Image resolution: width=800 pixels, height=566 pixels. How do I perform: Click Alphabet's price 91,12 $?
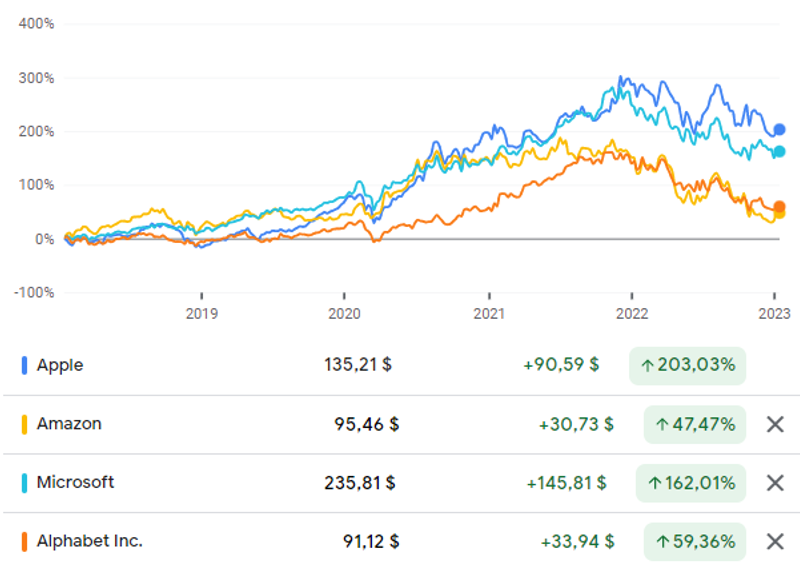[371, 542]
